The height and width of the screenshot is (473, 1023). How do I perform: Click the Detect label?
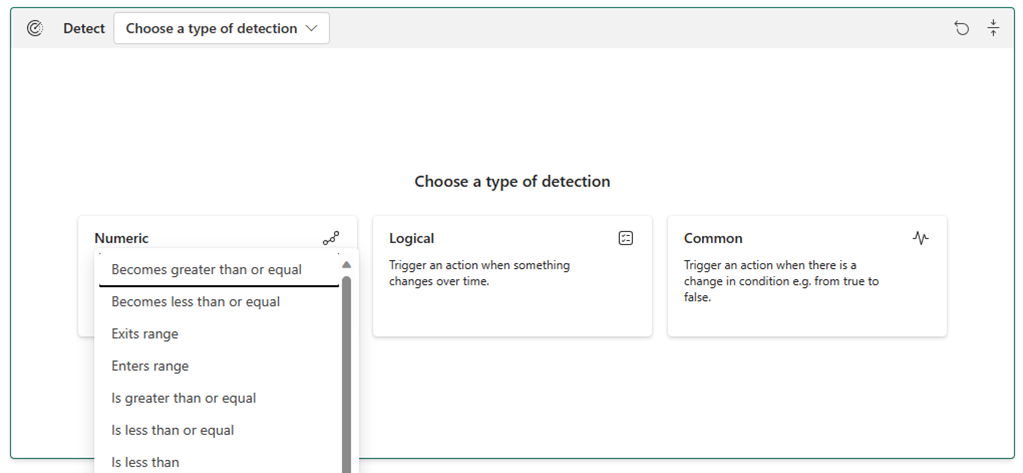84,28
